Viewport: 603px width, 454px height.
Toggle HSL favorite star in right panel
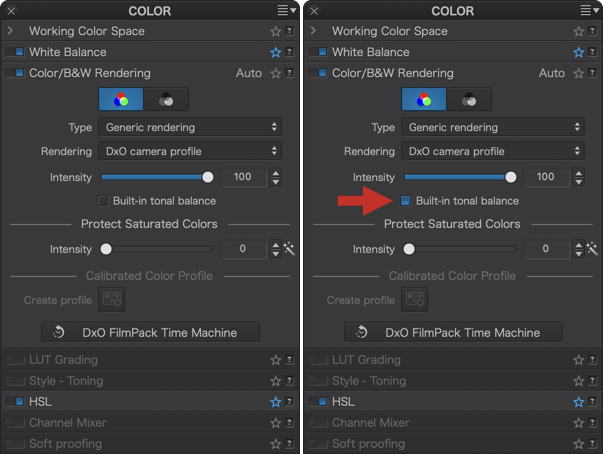[x=578, y=402]
